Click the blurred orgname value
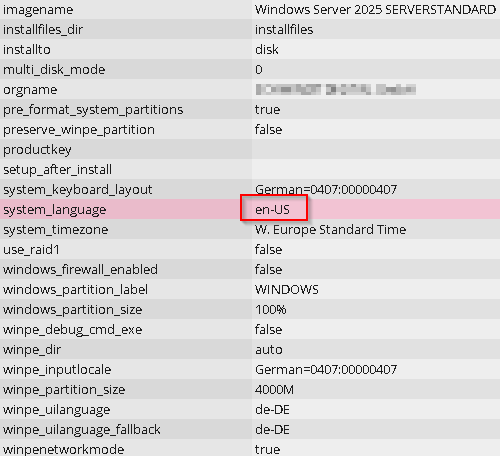The image size is (500, 456). coord(336,89)
